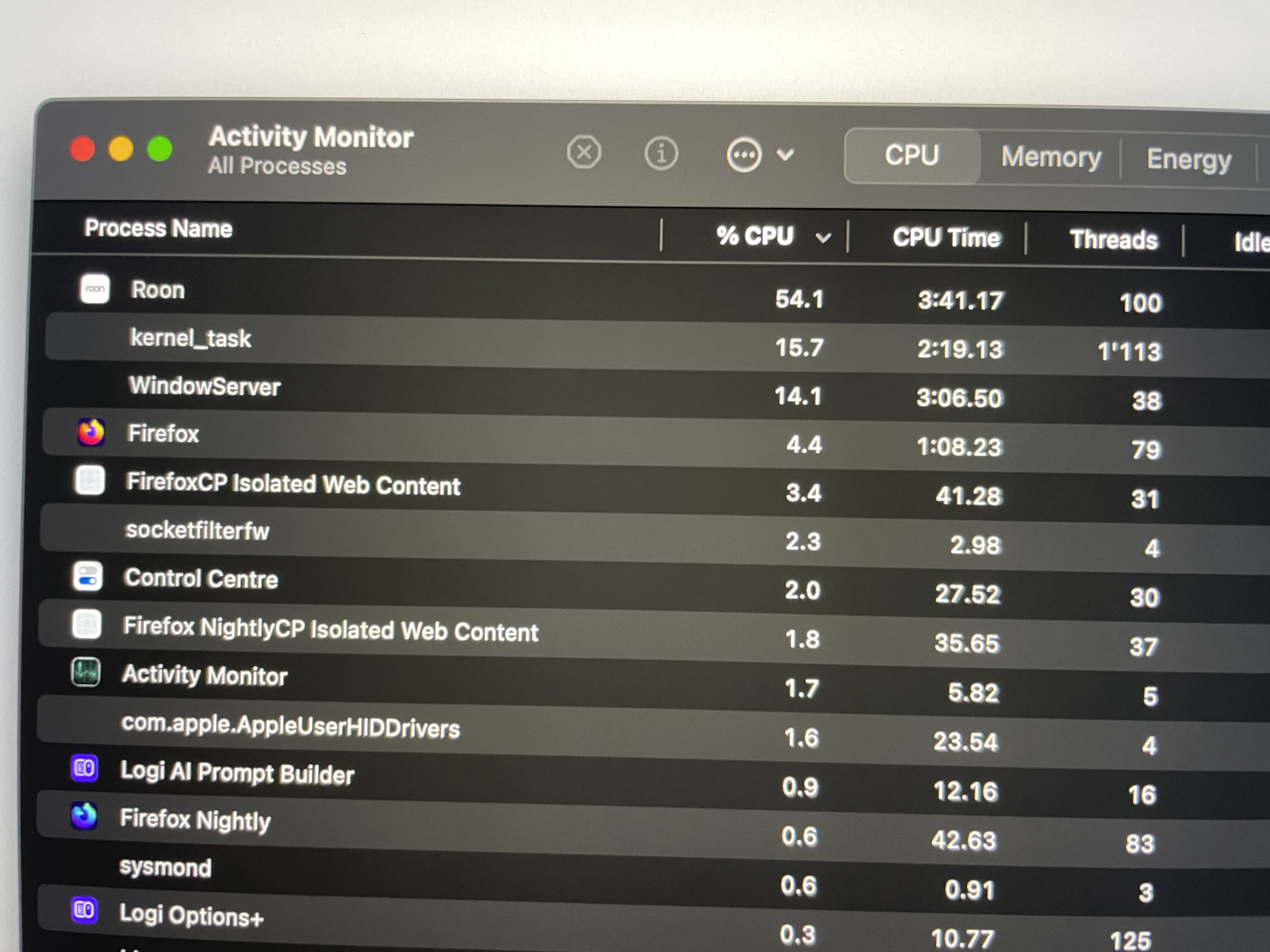This screenshot has height=952, width=1270.
Task: Click the All Processes subtitle
Action: [277, 166]
